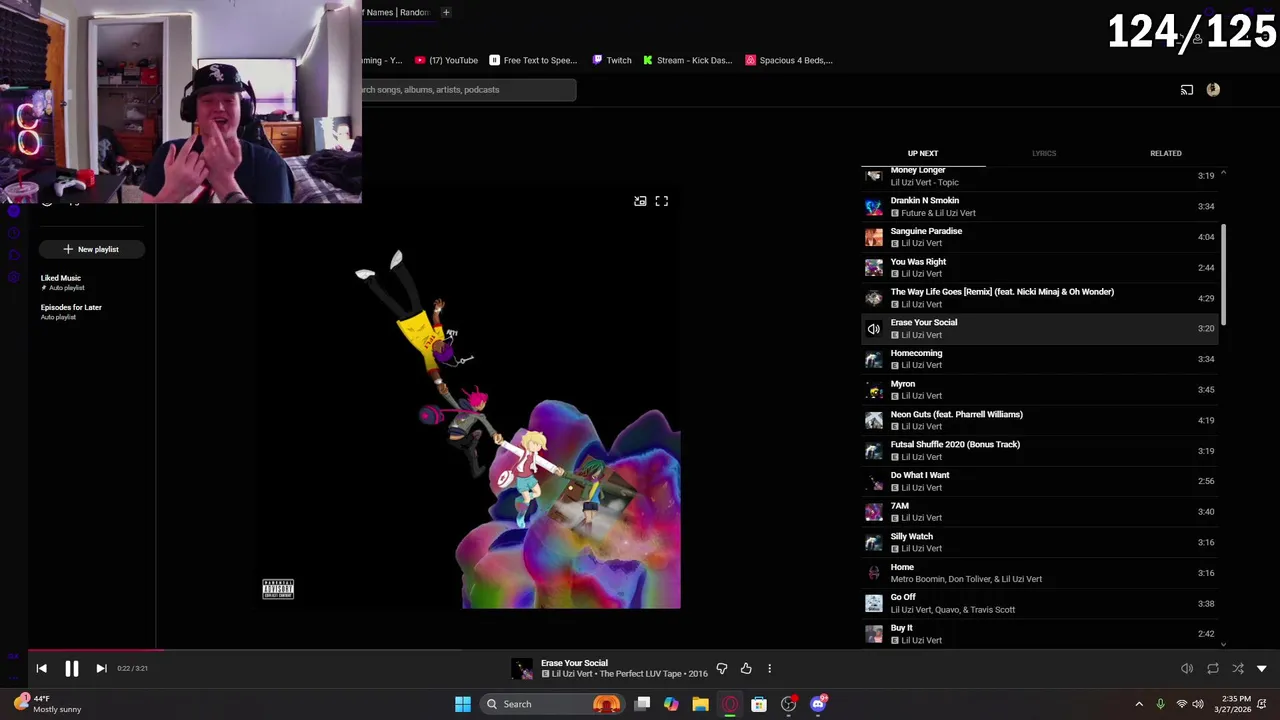
Task: Open the account profile avatar
Action: [1213, 90]
